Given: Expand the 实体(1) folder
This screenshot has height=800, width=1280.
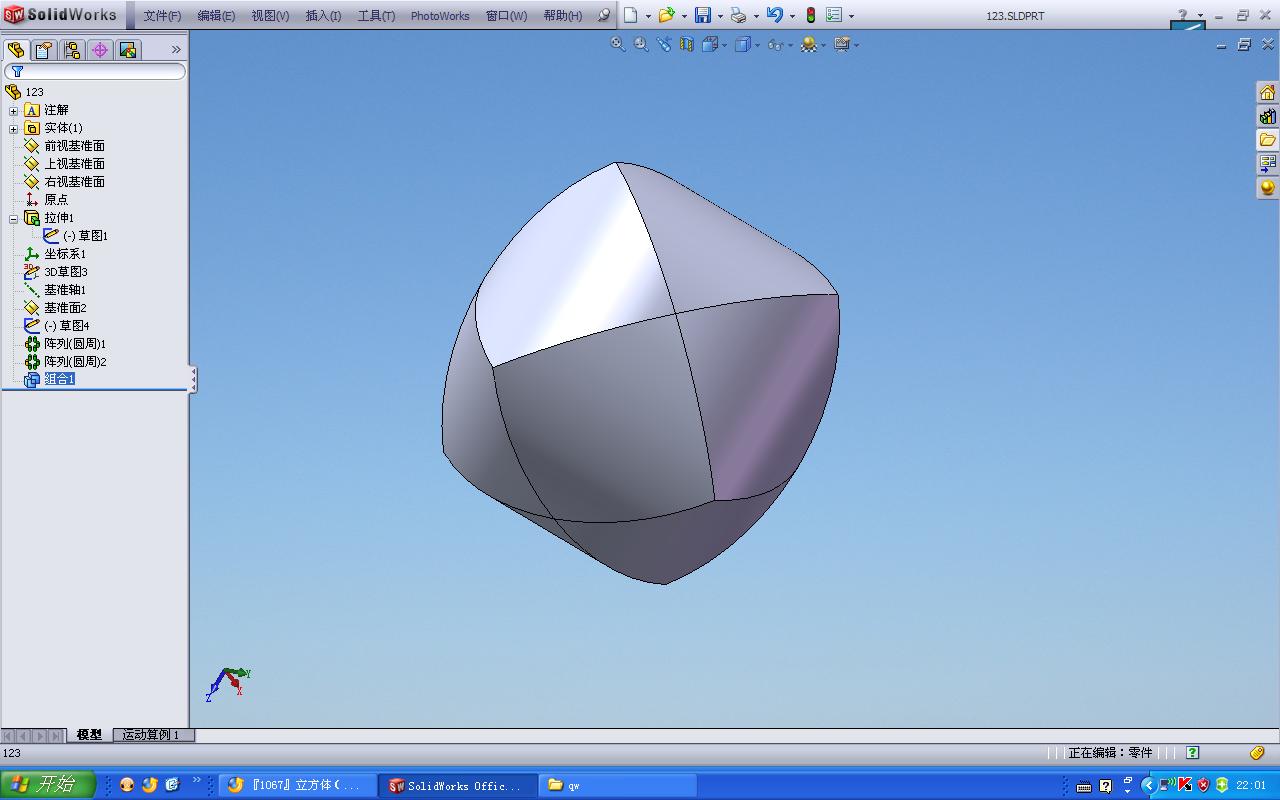Looking at the screenshot, I should click(x=13, y=129).
